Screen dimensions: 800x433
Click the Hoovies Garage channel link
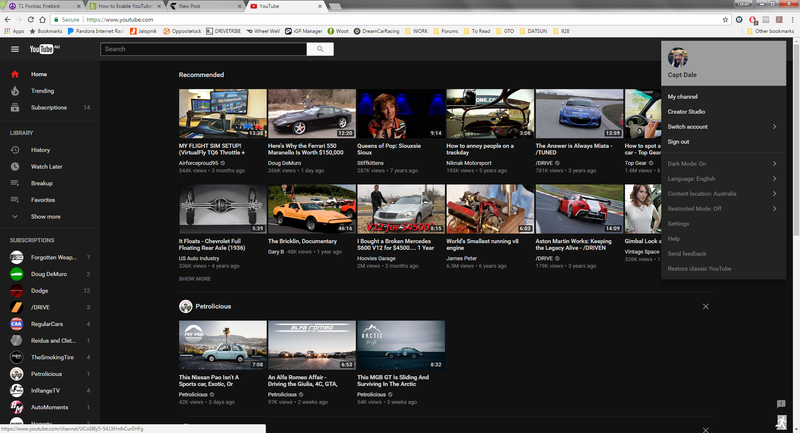point(377,259)
